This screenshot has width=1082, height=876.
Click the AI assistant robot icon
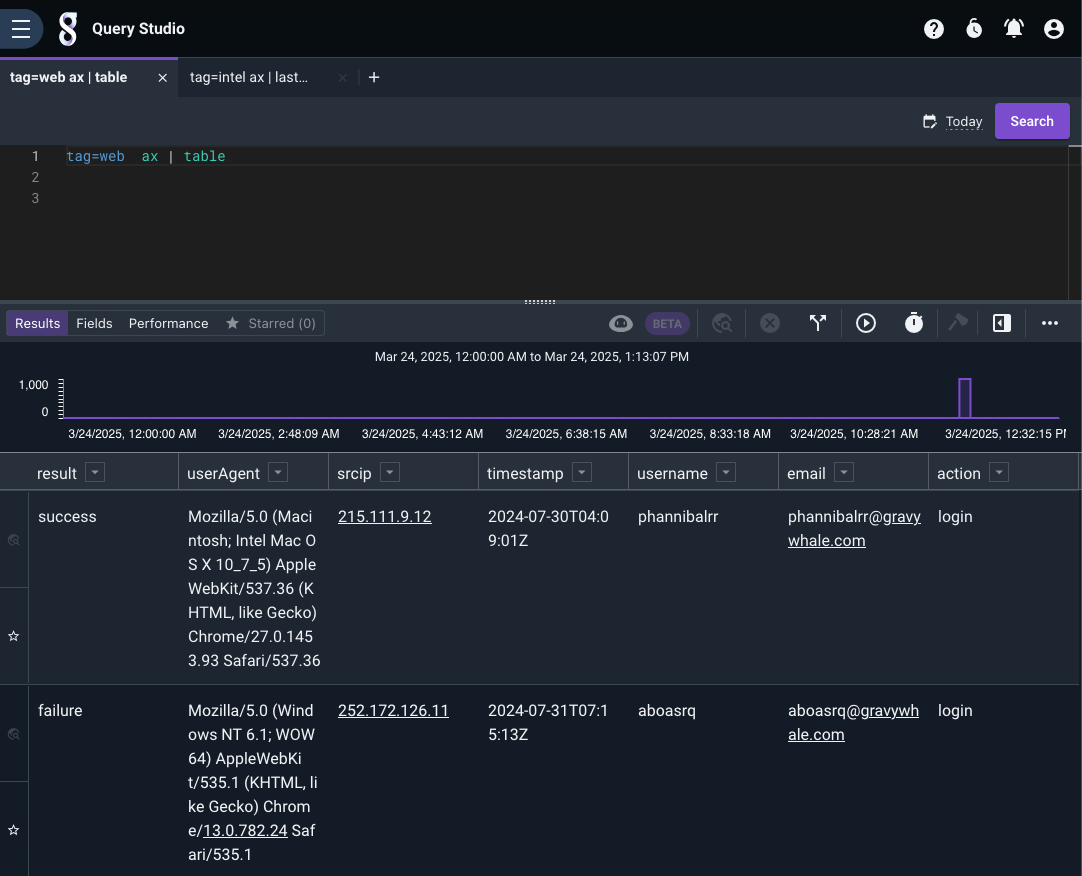(620, 324)
